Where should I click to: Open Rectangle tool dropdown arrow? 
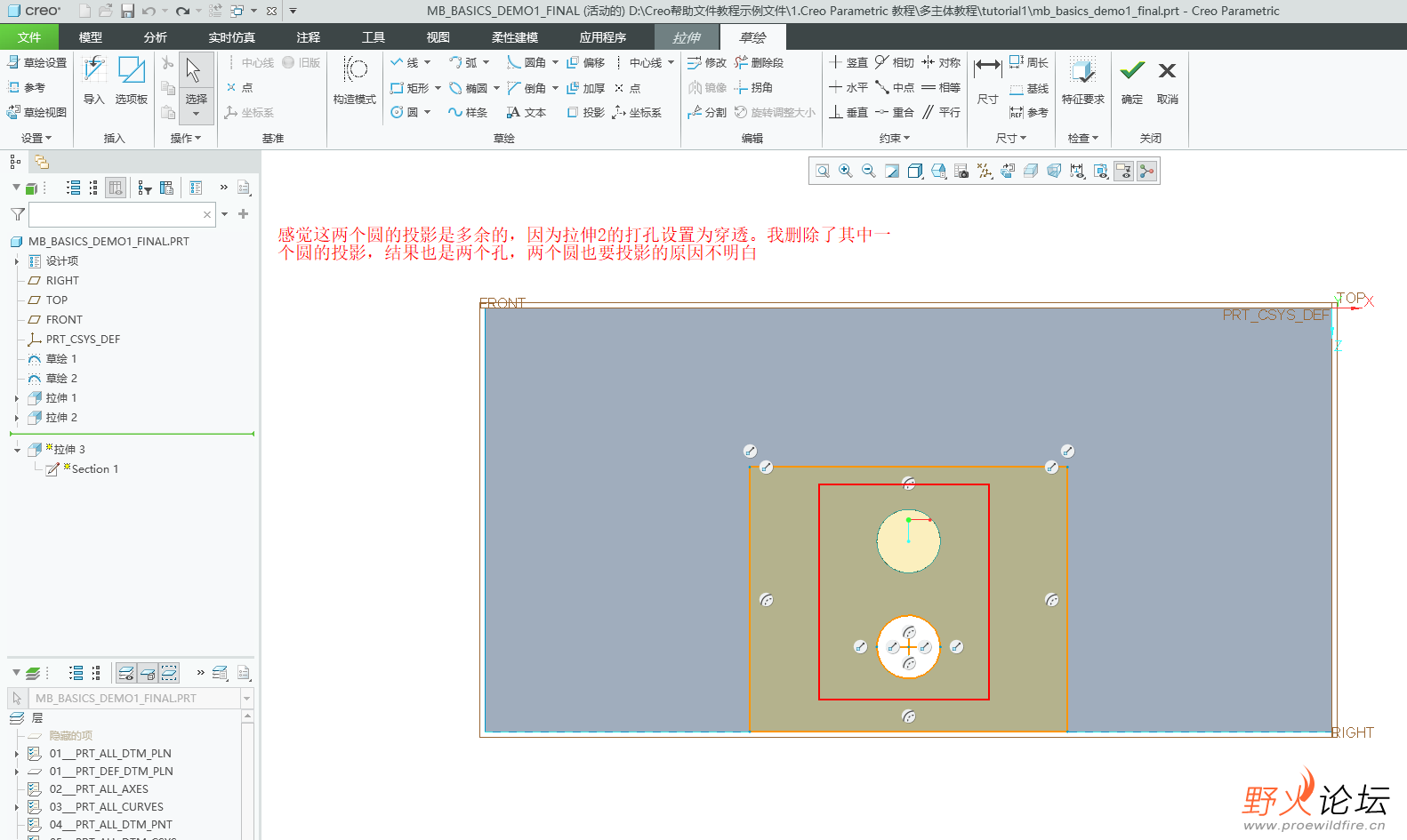[438, 88]
